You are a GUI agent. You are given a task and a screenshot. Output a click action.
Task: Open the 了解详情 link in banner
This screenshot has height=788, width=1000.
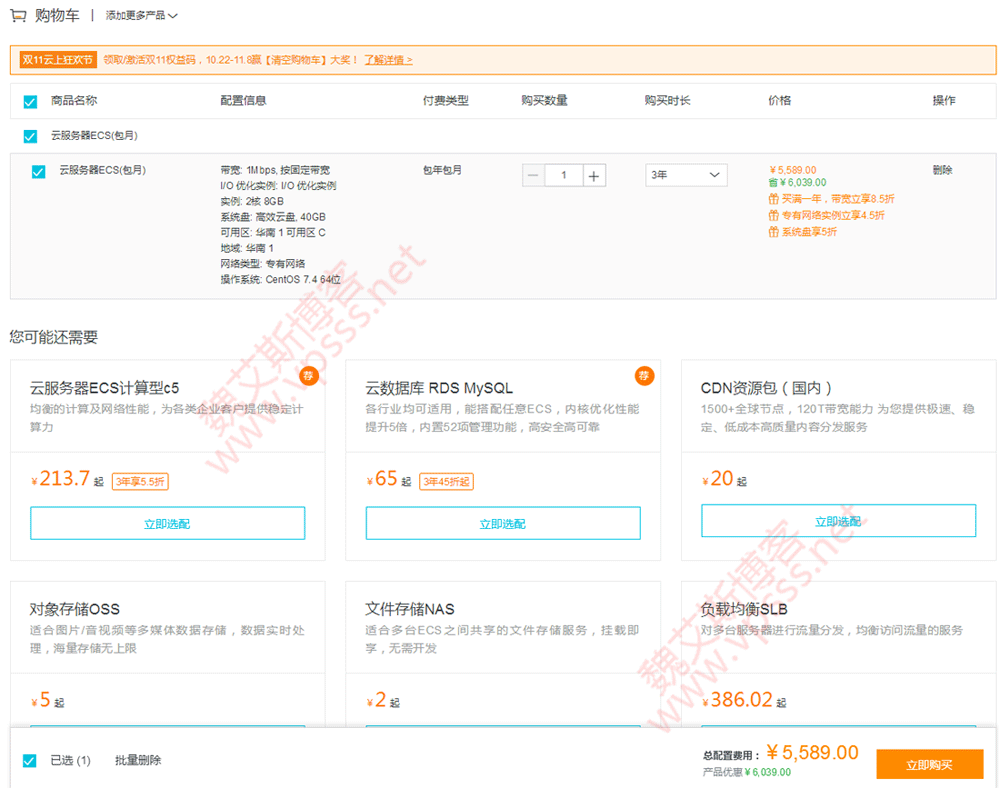click(388, 60)
